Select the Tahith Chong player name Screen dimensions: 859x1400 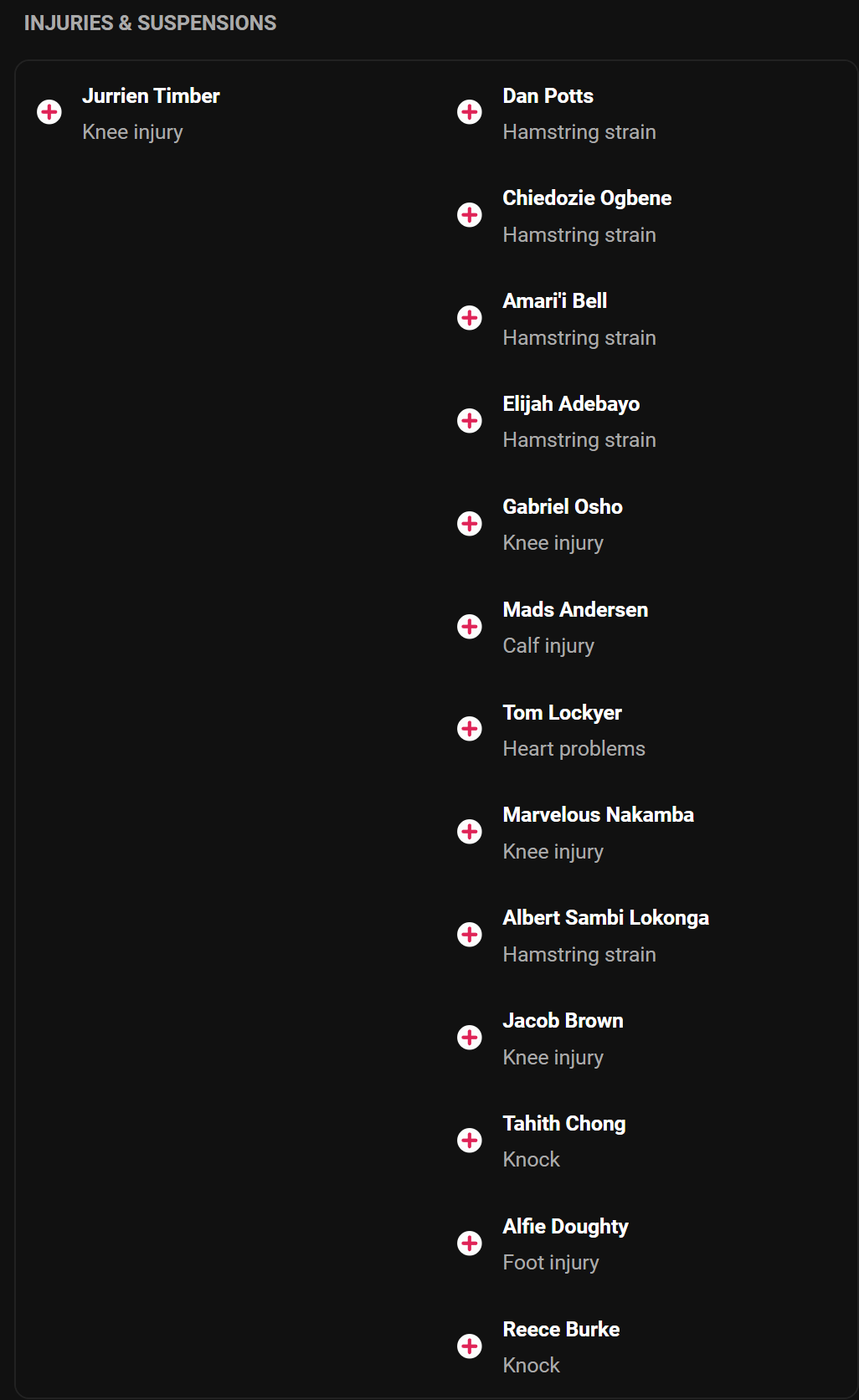563,1124
